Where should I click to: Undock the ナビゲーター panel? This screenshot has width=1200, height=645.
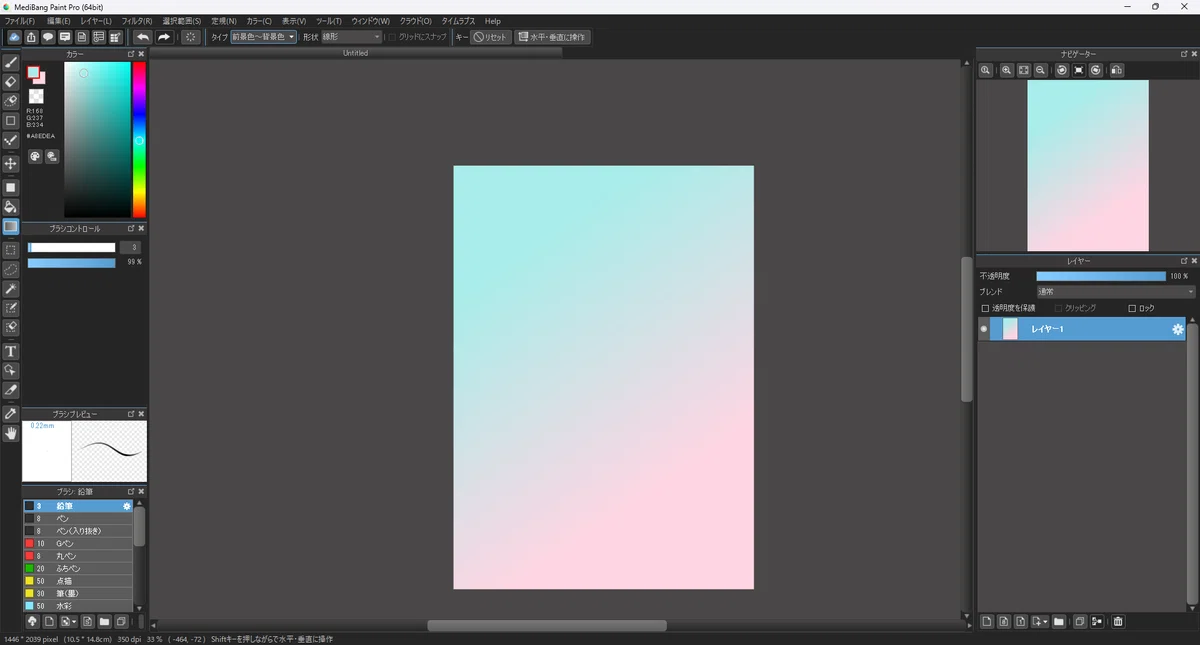coord(1183,54)
